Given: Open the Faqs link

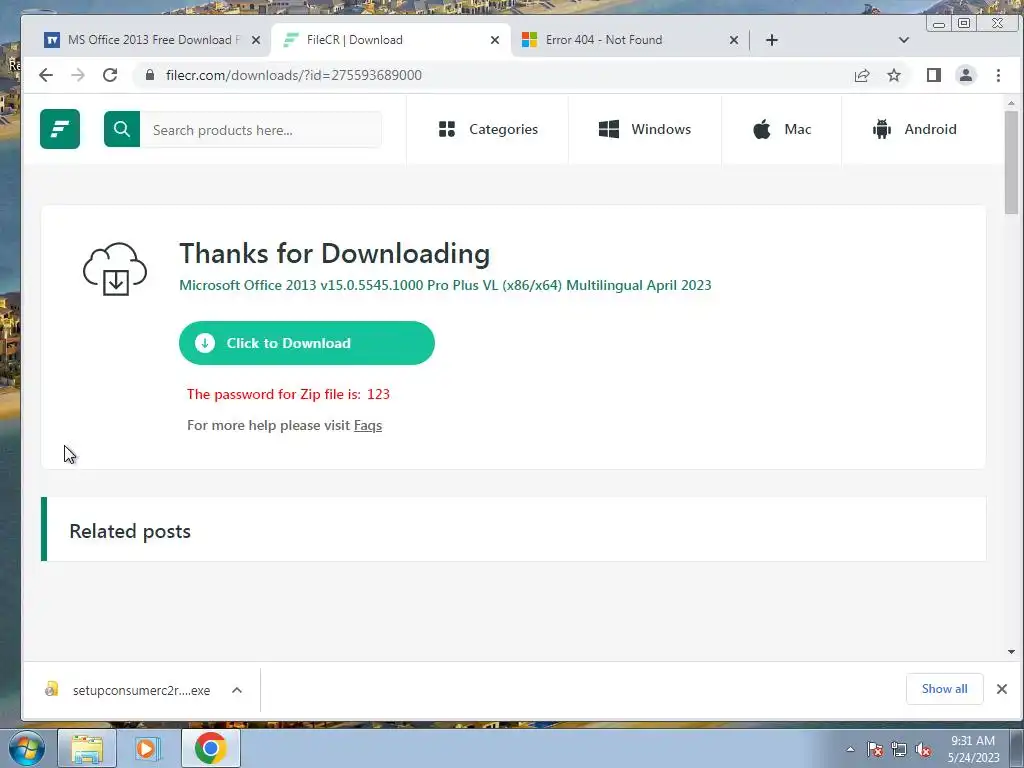Looking at the screenshot, I should 368,425.
